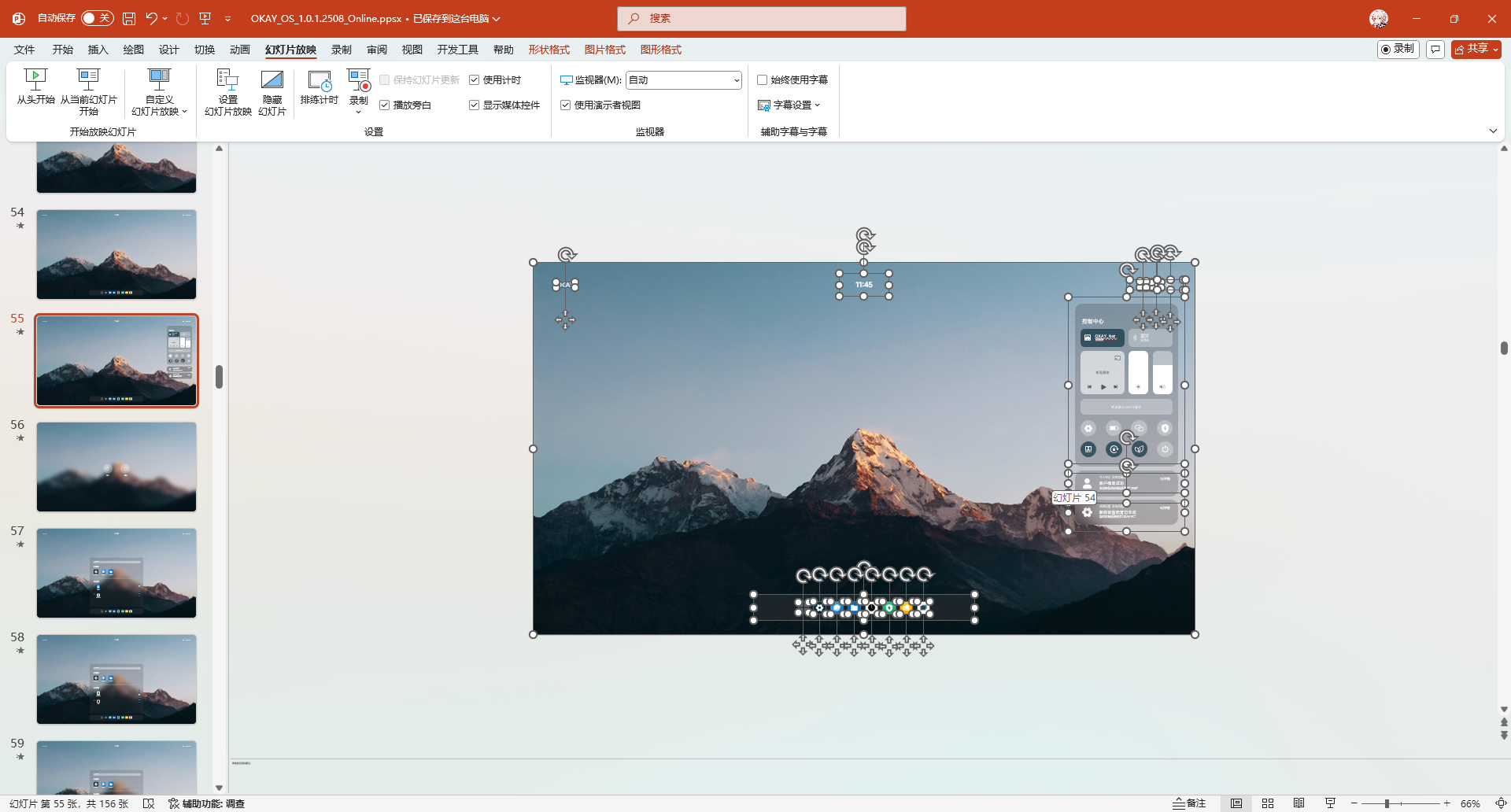1511x812 pixels.
Task: Start slideshow from current slide
Action: [x=88, y=79]
